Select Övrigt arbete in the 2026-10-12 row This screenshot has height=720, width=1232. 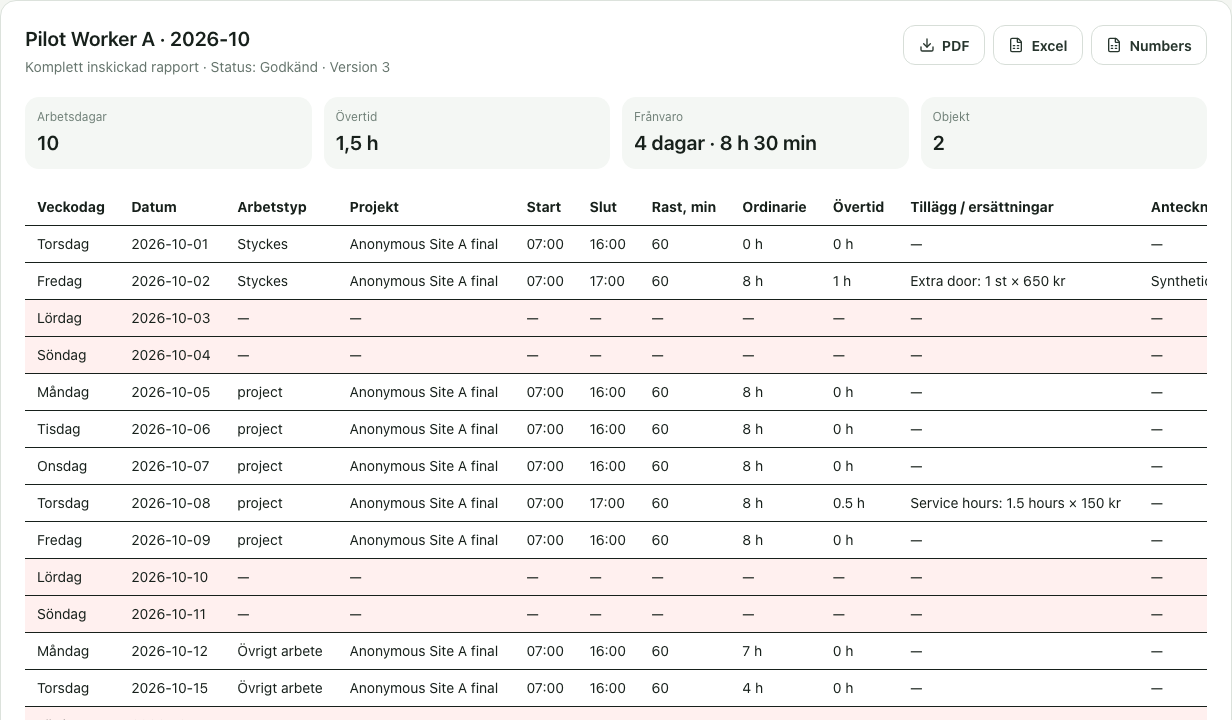(280, 651)
